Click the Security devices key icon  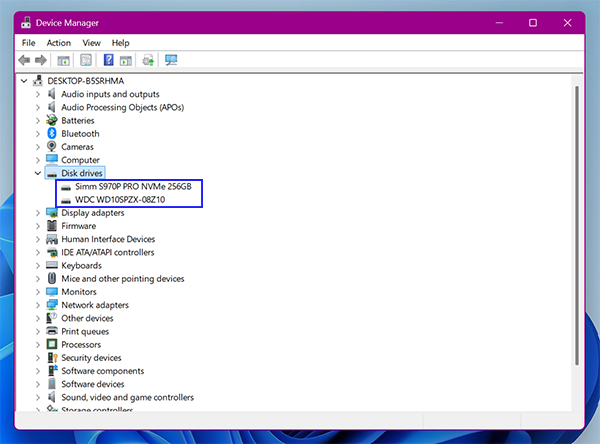point(52,357)
